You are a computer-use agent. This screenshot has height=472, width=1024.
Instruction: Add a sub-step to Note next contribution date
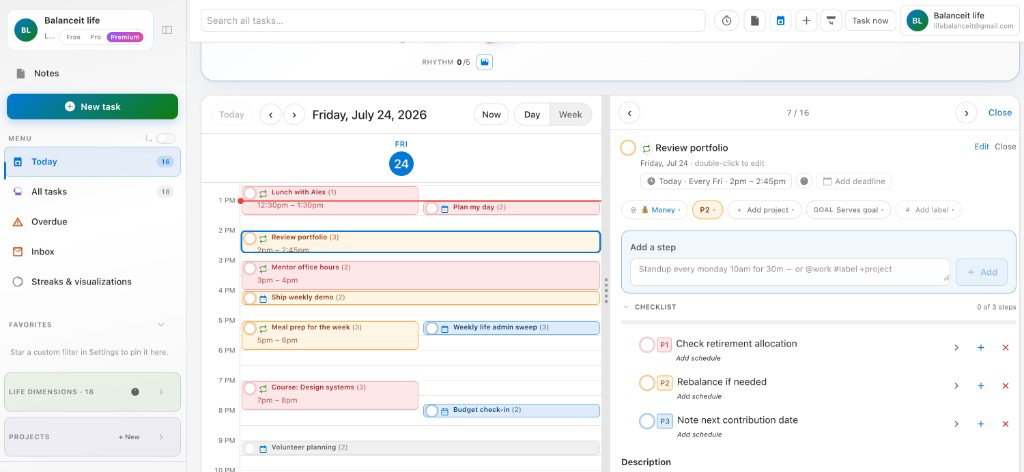click(981, 424)
